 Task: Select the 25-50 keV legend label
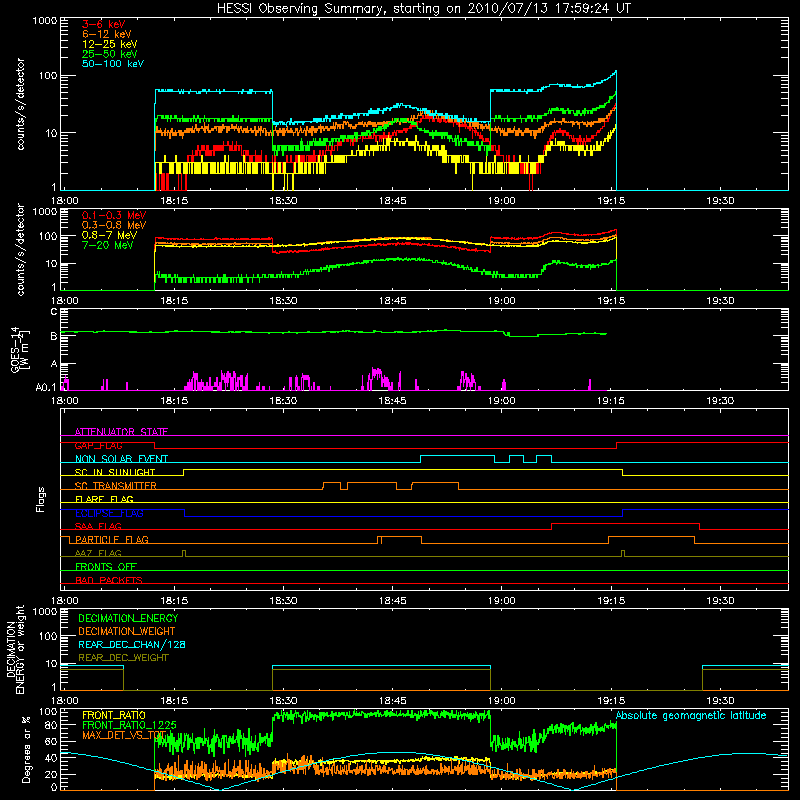110,54
